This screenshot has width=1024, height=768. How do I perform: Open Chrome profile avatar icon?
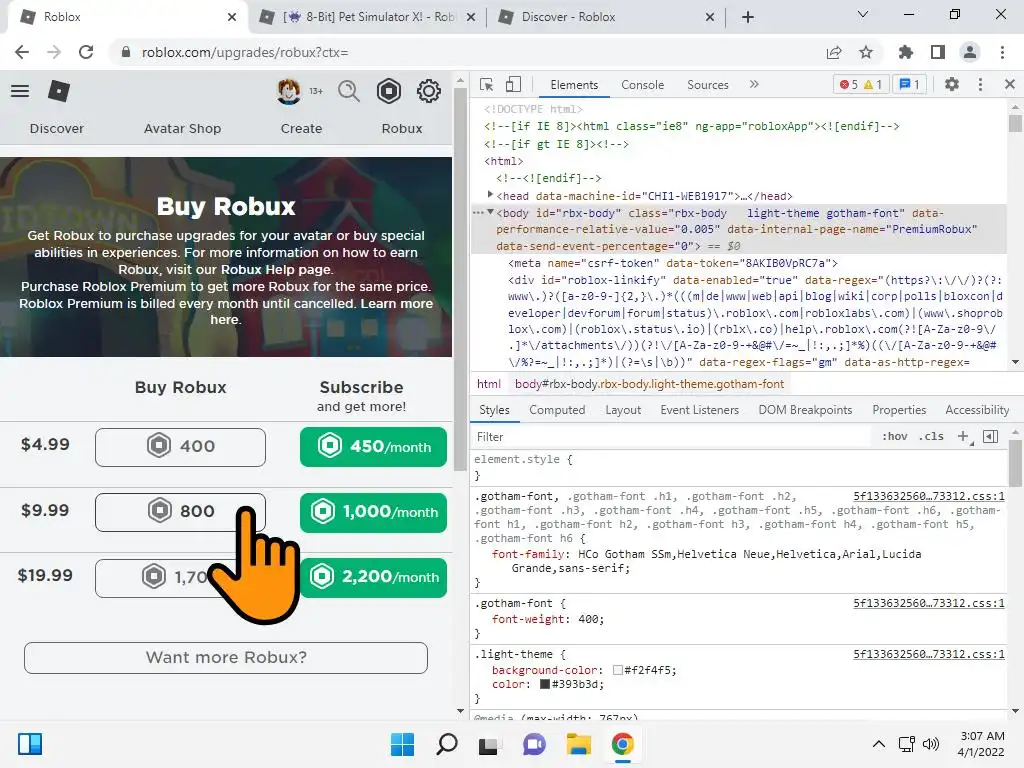pos(970,52)
